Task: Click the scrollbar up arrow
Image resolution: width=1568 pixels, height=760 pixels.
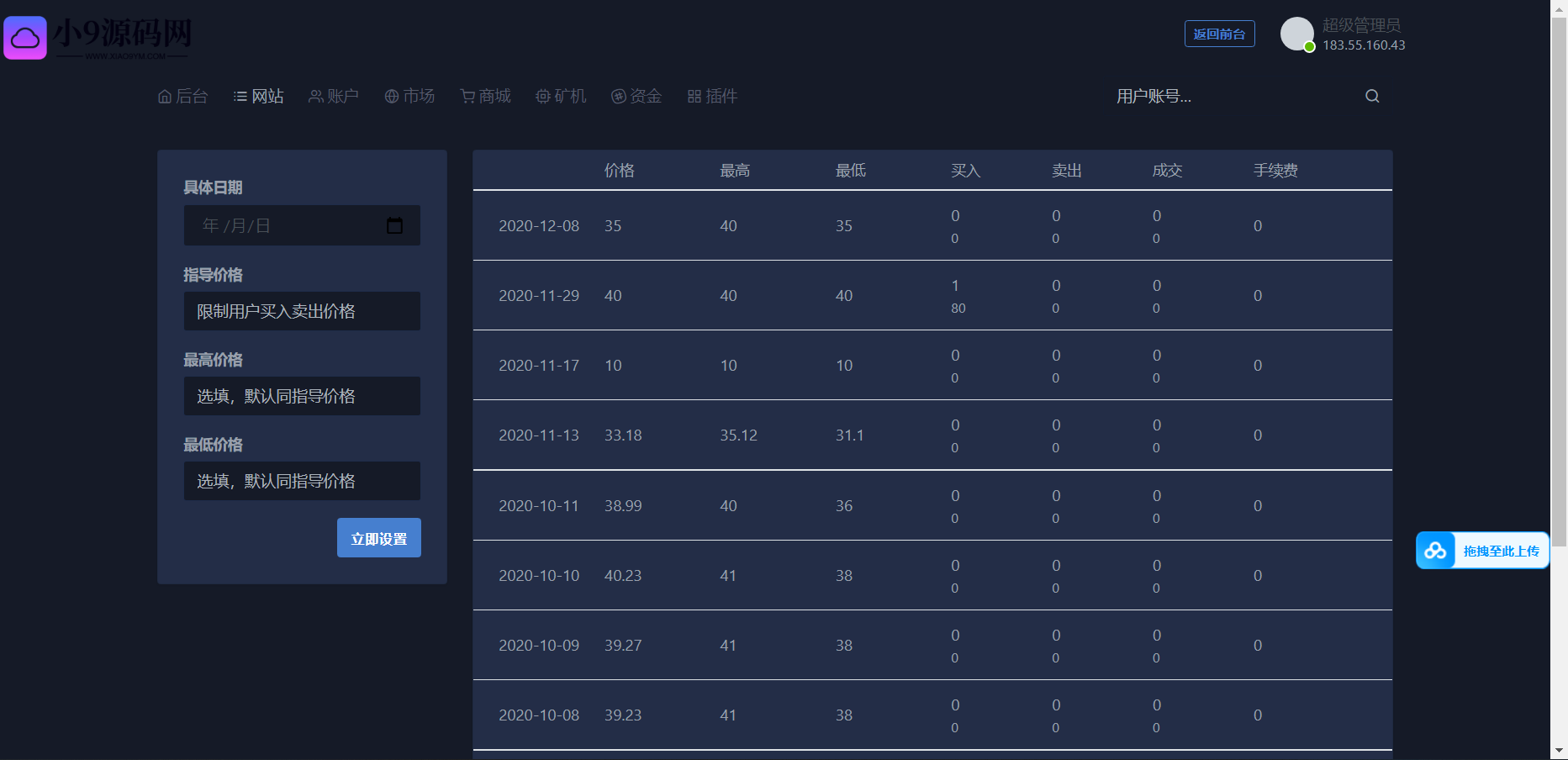Action: tap(1559, 8)
